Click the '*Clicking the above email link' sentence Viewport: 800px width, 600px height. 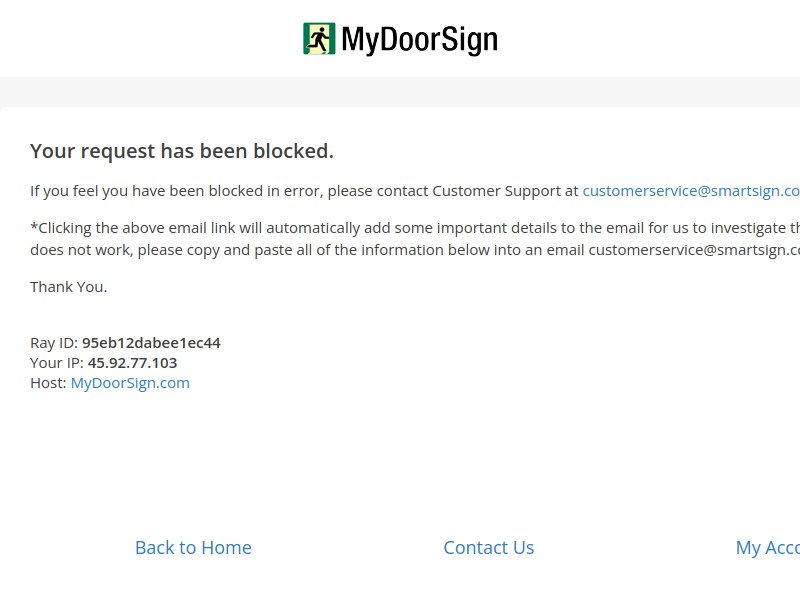[415, 228]
